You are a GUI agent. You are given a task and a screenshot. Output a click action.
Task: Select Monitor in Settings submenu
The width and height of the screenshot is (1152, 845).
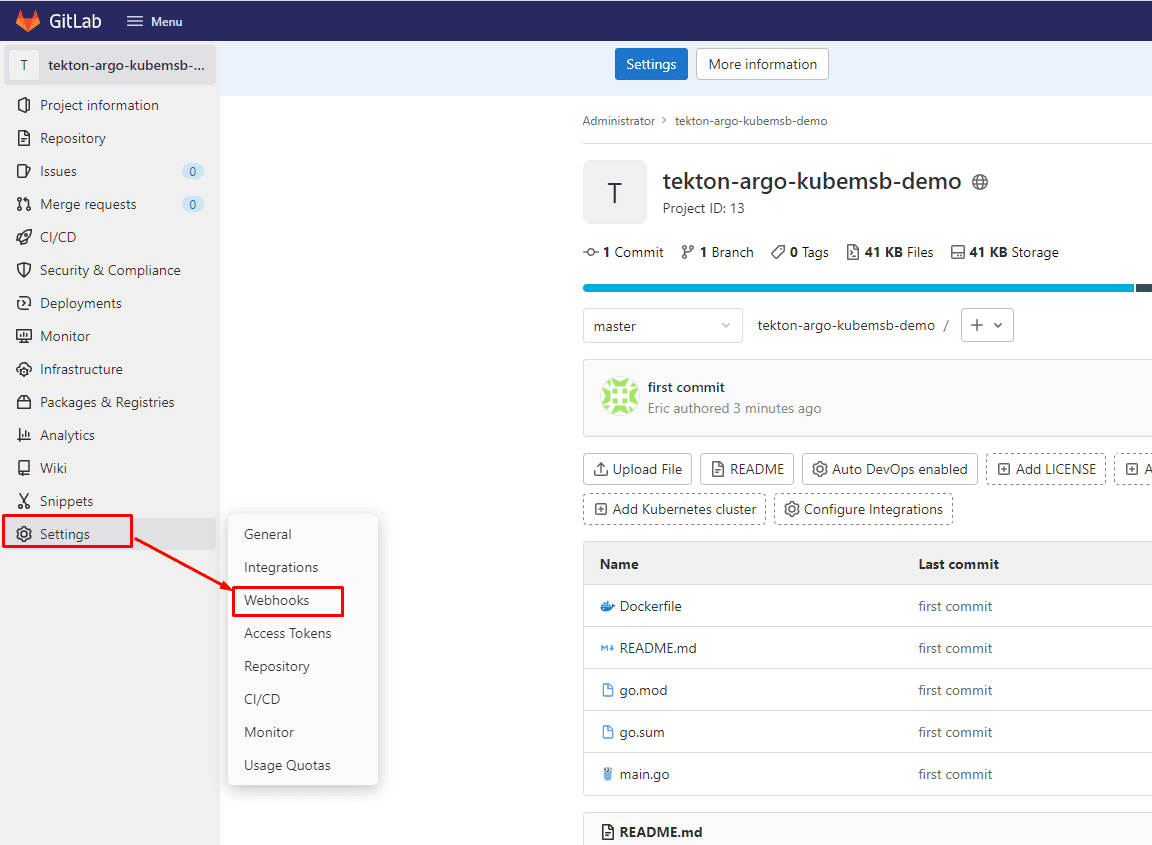pos(268,733)
